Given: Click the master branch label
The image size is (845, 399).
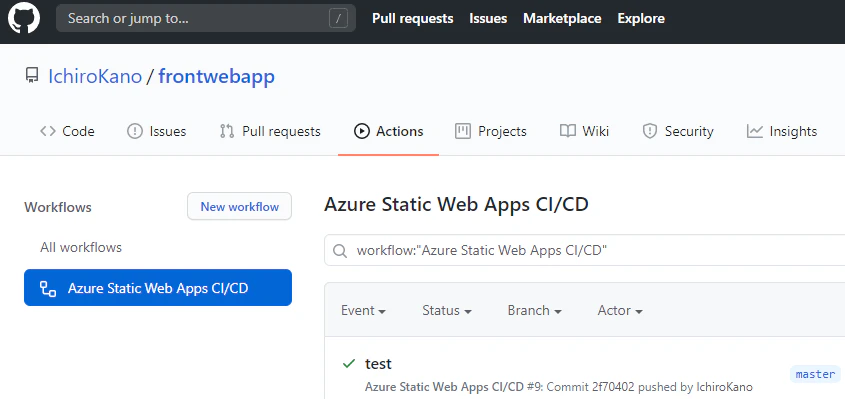Looking at the screenshot, I should (815, 374).
